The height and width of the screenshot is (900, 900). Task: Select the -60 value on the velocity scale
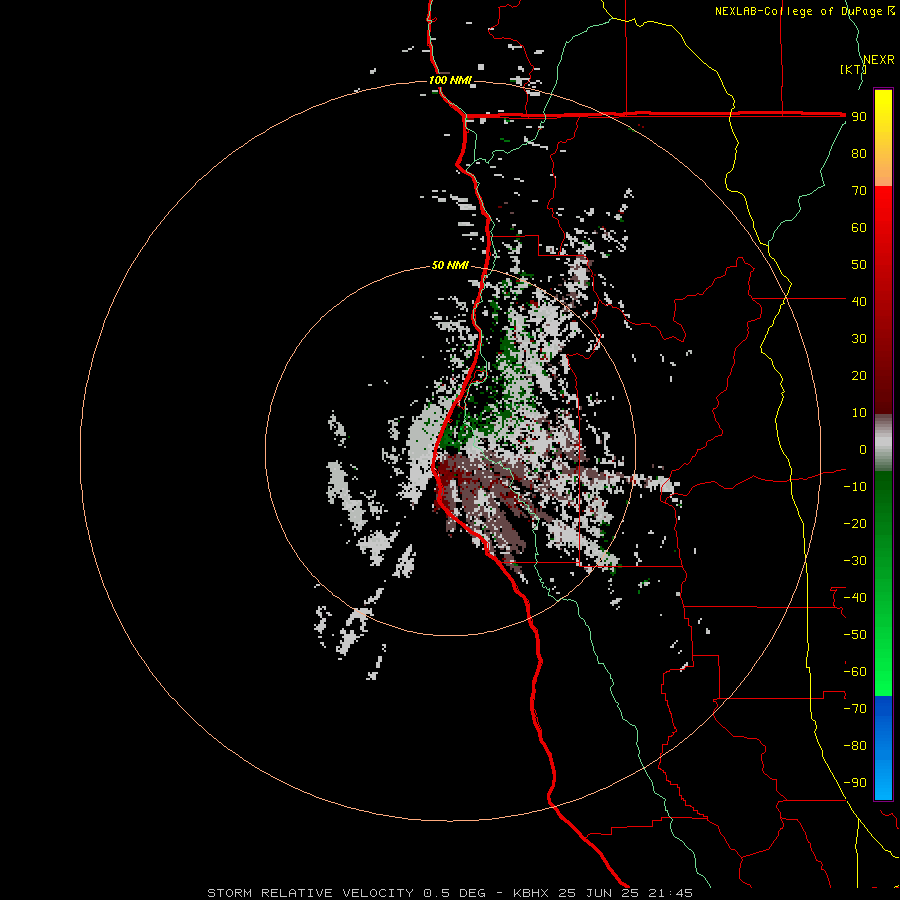tap(855, 672)
